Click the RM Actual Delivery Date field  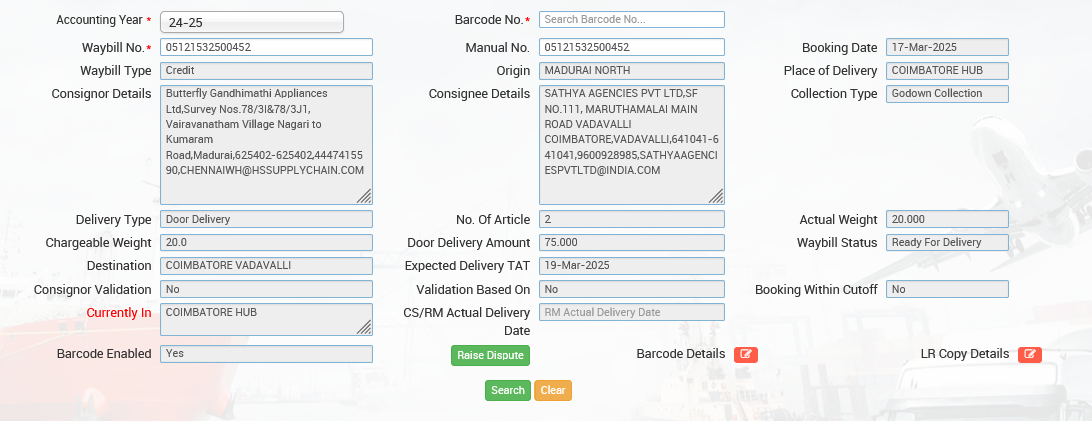631,312
